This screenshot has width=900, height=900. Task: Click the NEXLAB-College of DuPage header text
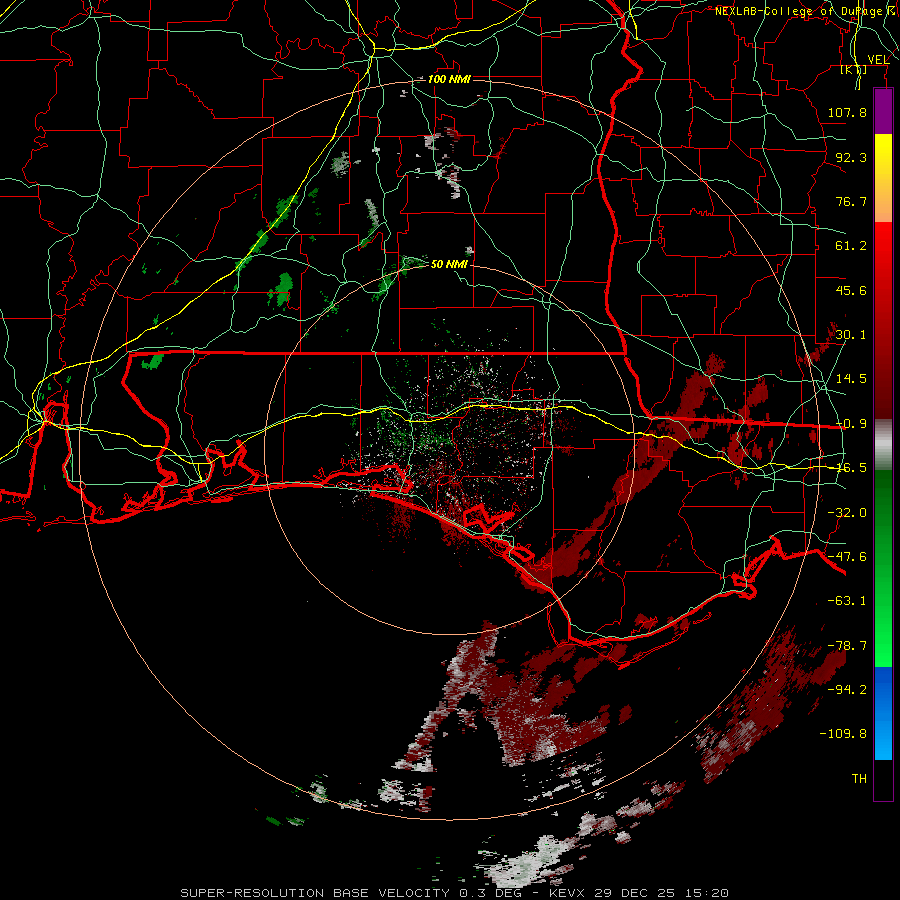click(x=802, y=11)
